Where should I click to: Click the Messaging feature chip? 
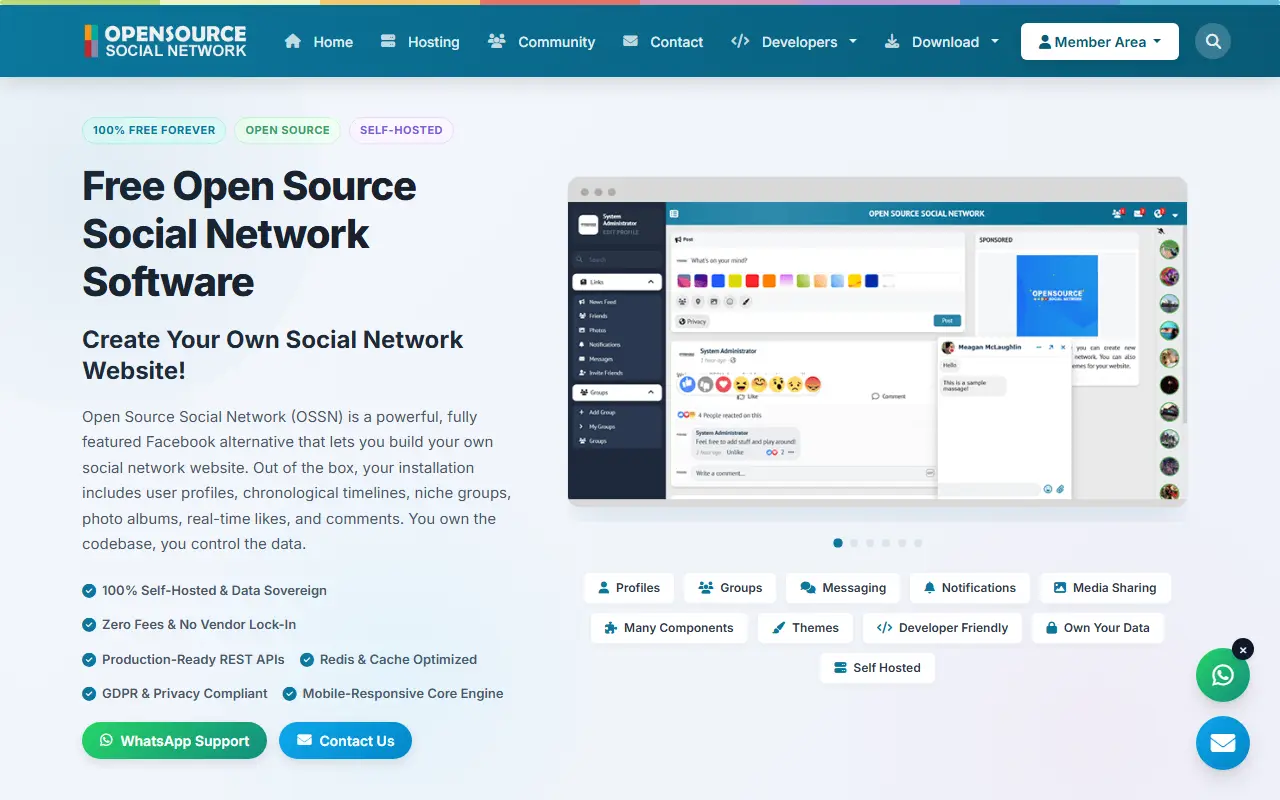[x=843, y=588]
